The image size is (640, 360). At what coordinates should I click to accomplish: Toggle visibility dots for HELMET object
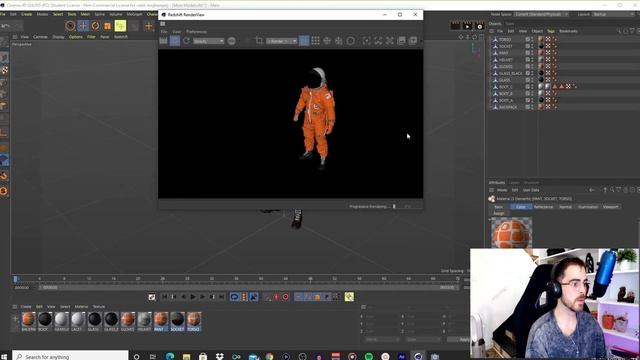(x=532, y=60)
